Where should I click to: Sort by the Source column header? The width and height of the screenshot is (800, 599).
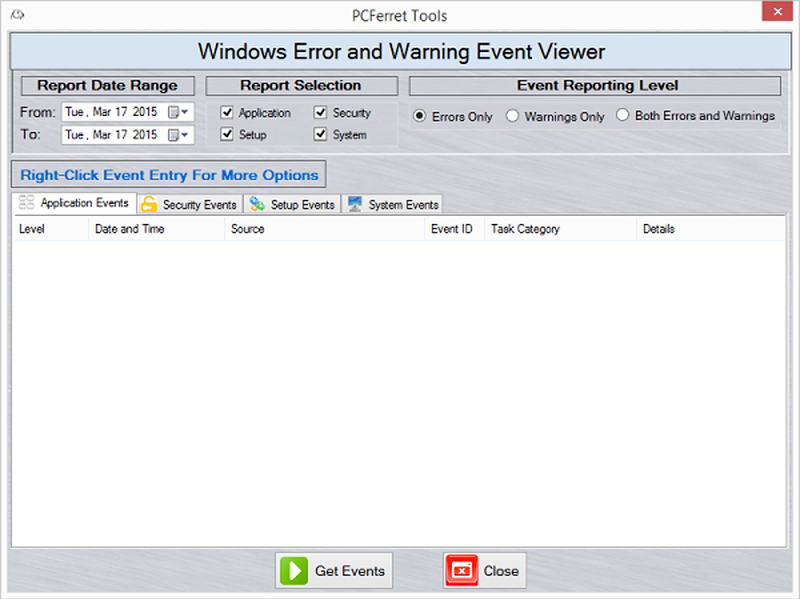pos(324,229)
